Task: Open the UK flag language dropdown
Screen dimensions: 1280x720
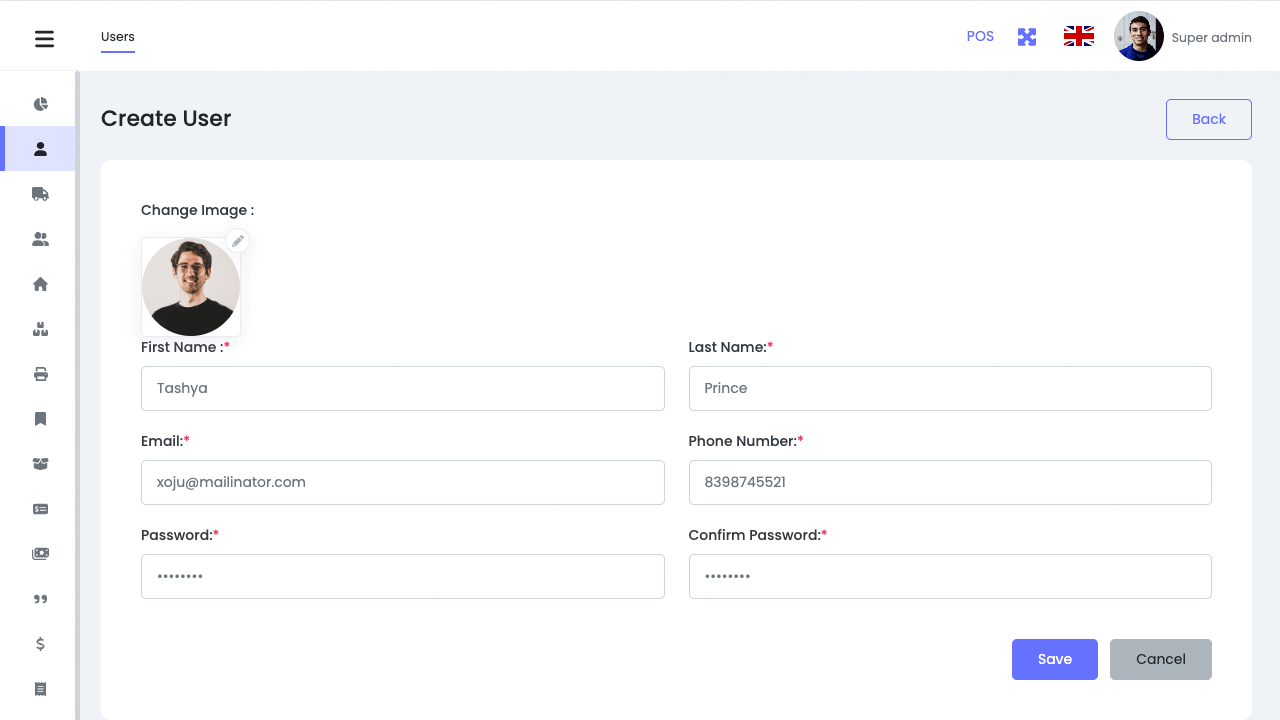Action: 1078,37
